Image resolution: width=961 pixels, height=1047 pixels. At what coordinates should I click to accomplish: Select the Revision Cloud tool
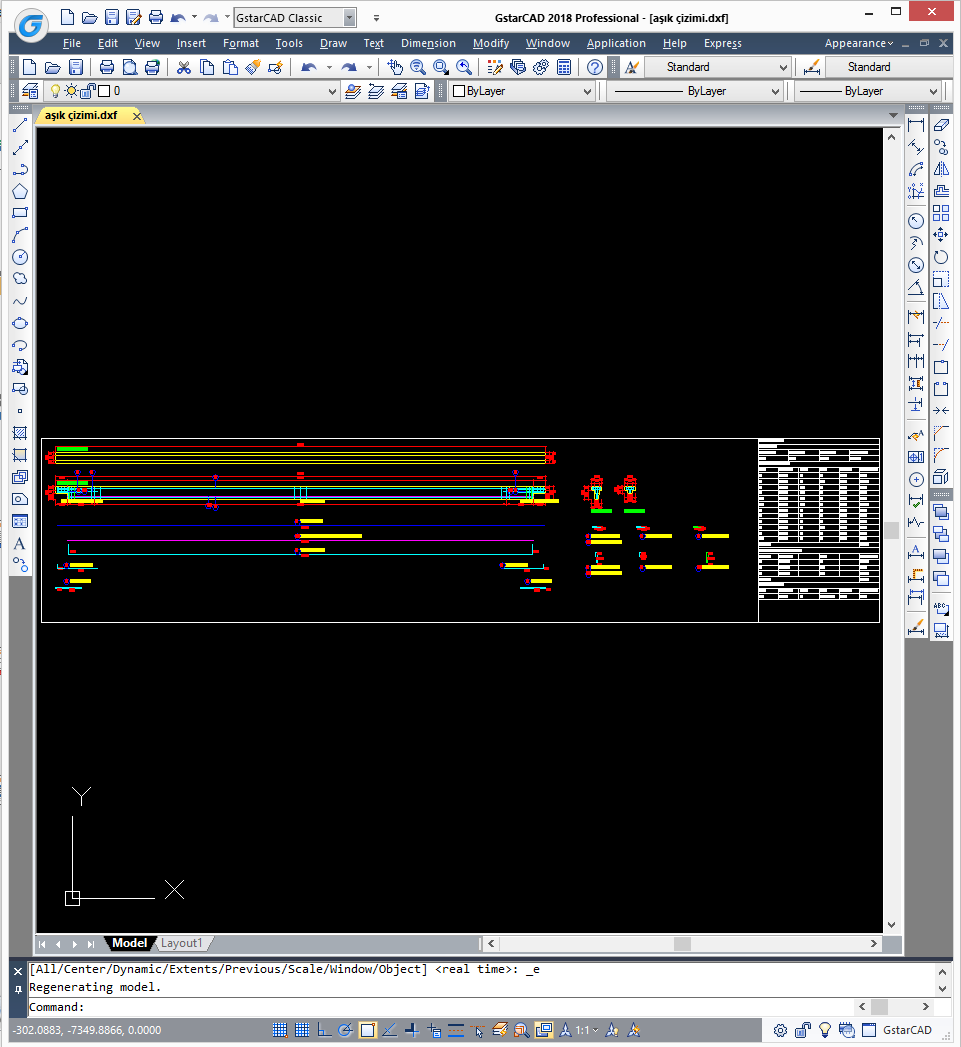click(20, 279)
